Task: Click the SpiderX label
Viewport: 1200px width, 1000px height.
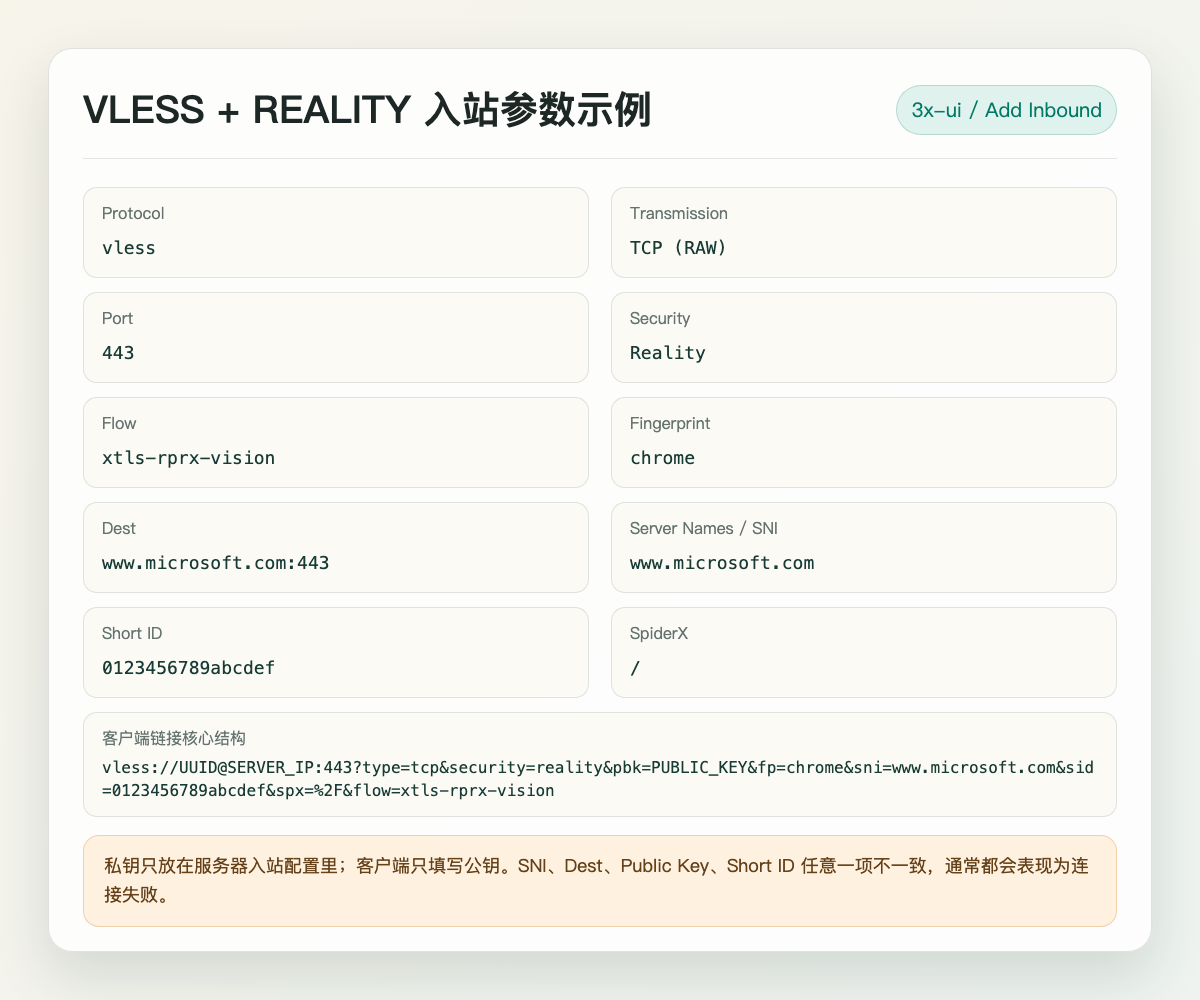Action: (x=658, y=633)
